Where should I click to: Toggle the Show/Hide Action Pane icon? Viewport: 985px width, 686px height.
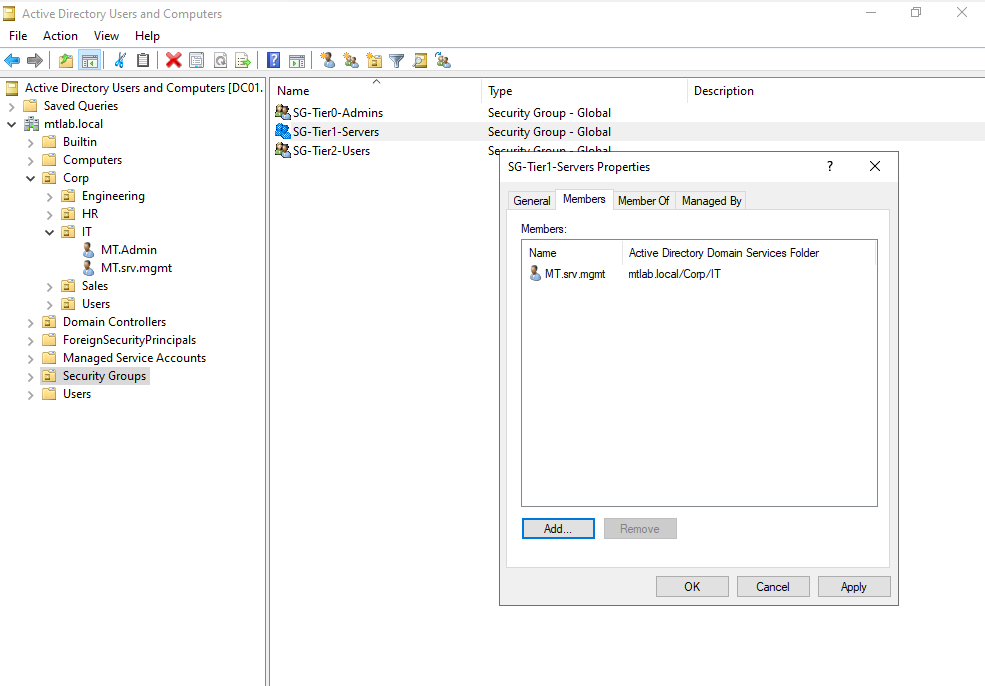coord(297,60)
